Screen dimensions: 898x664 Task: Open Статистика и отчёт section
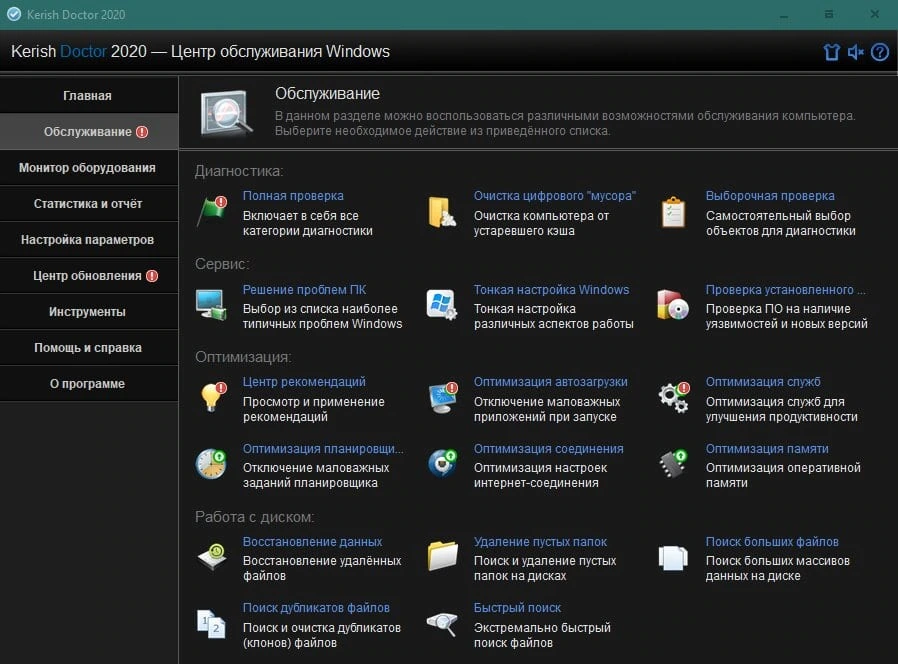click(89, 204)
